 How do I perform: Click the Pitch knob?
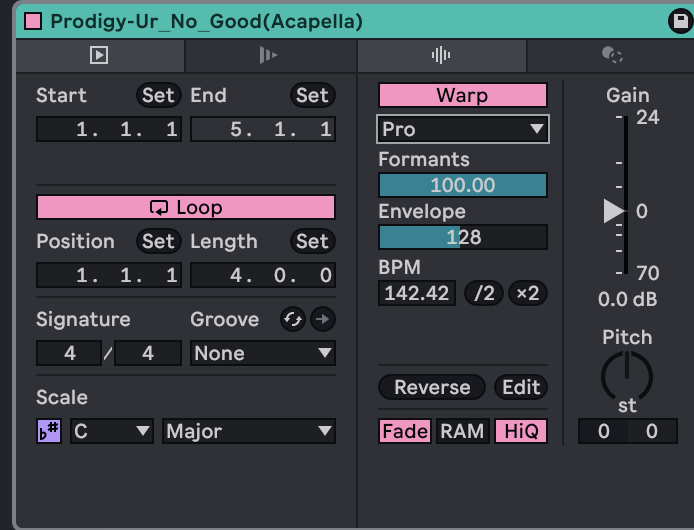627,375
